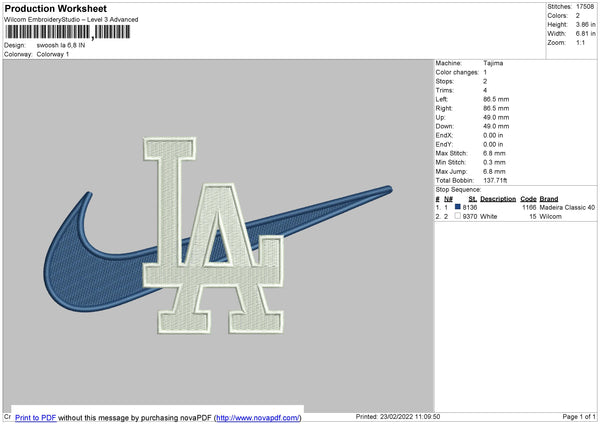
Task: Click the 'Stops:' label
Action: pos(445,81)
